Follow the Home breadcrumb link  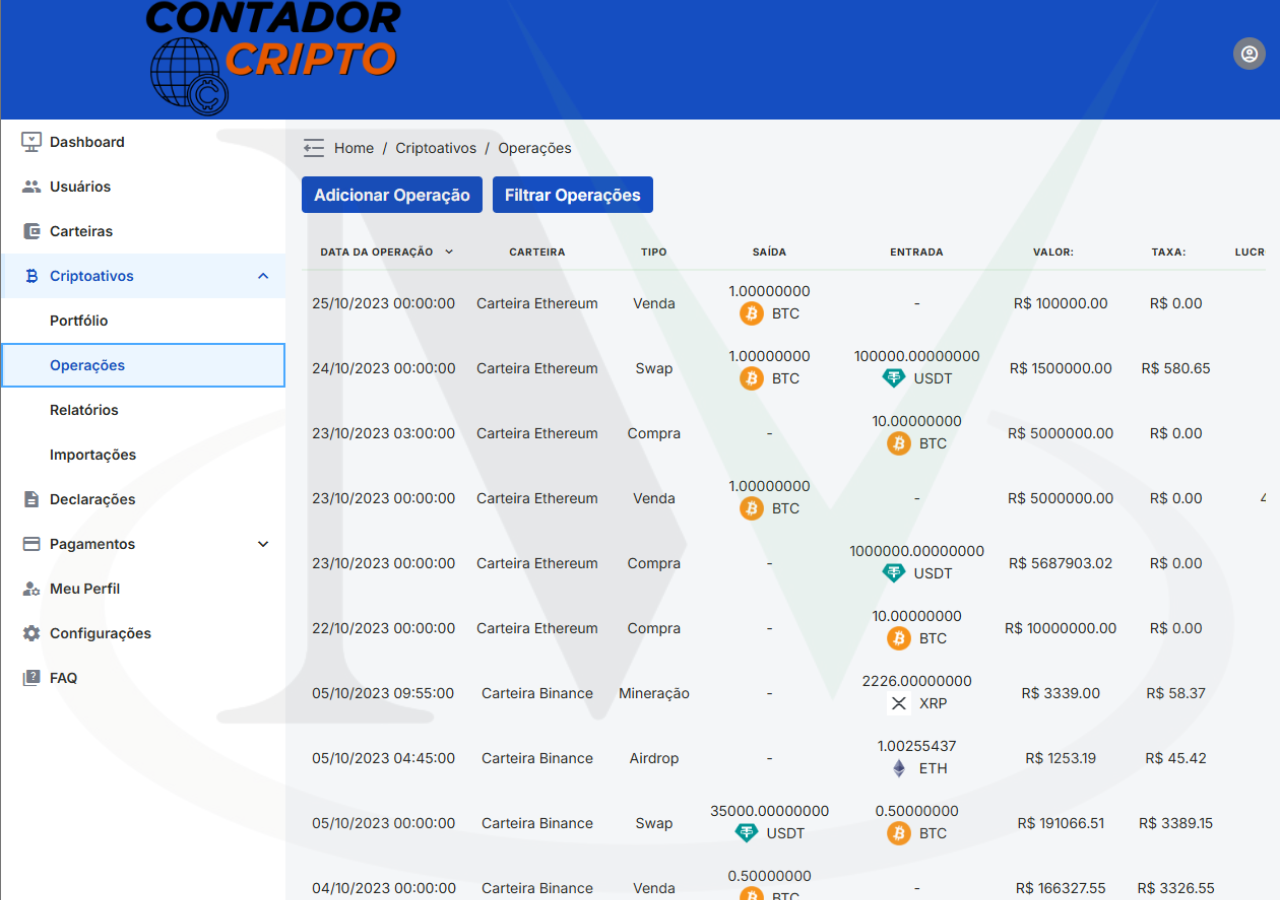point(354,148)
